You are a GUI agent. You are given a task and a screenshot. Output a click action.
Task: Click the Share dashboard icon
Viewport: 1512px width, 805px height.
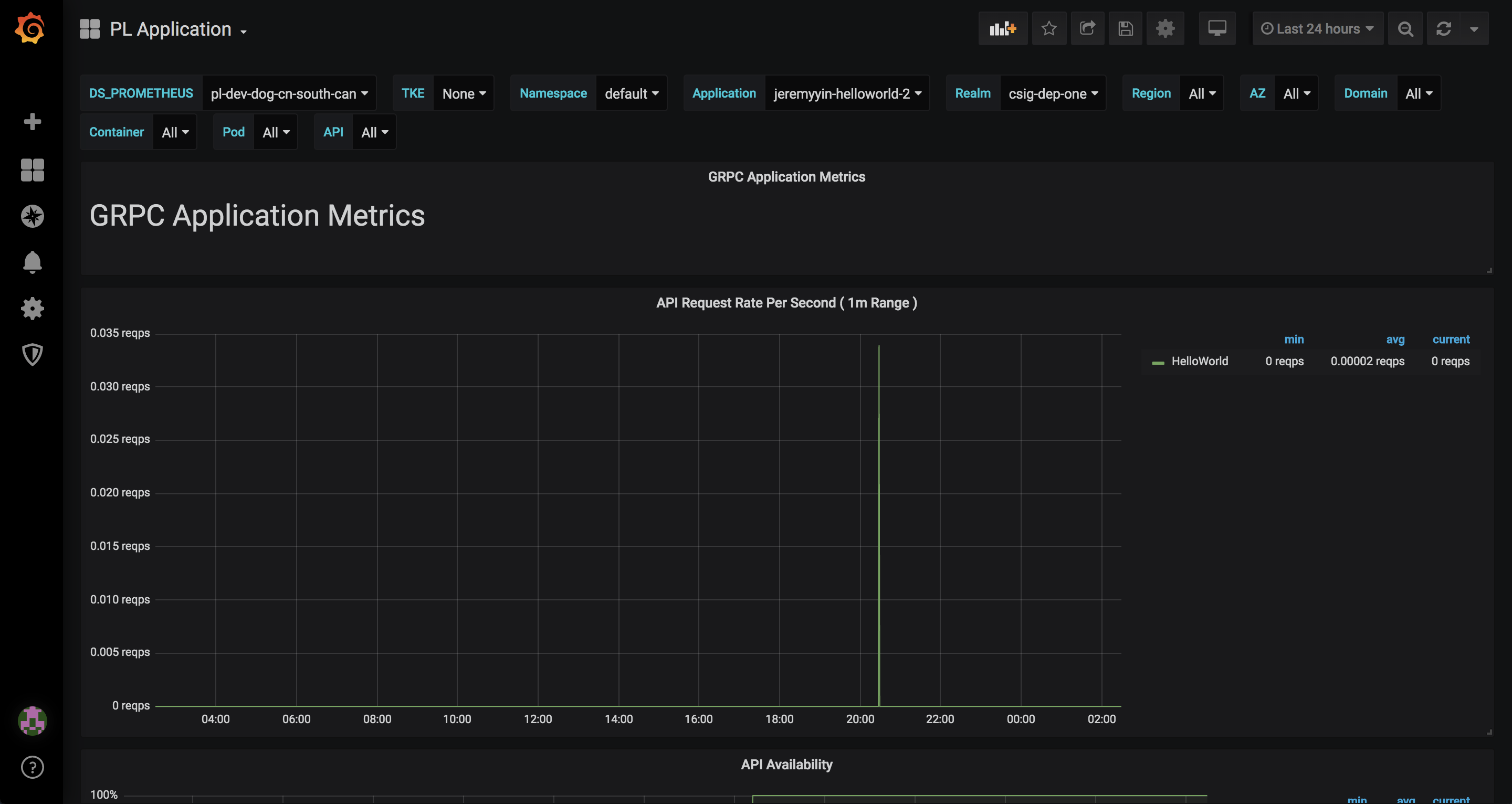click(1087, 28)
